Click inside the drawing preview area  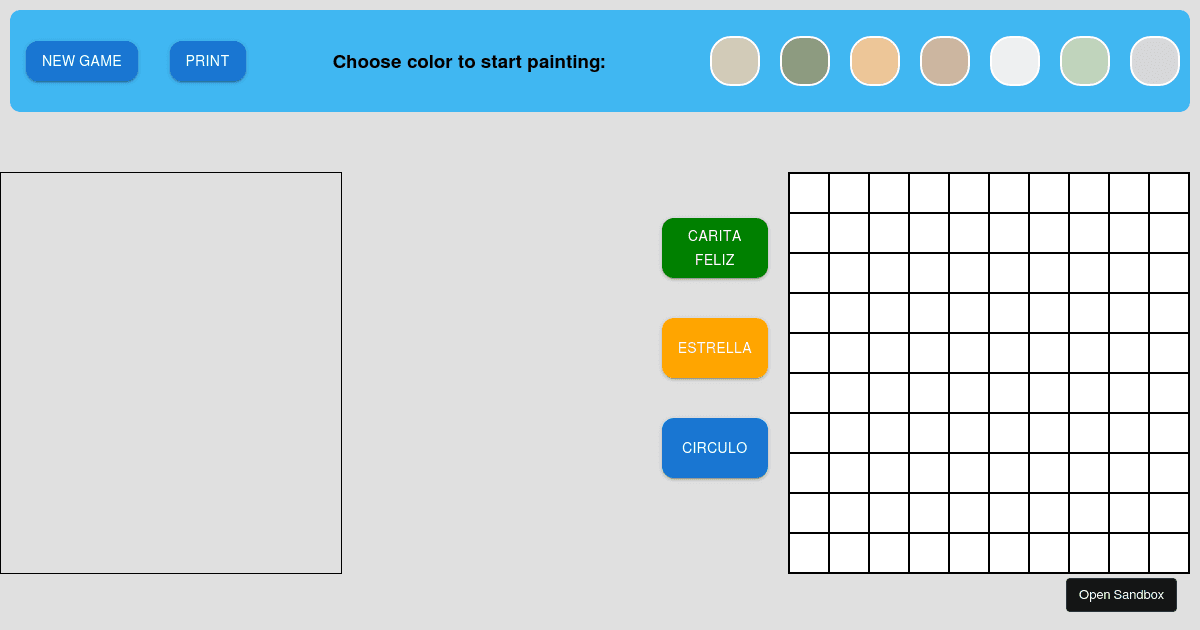170,372
